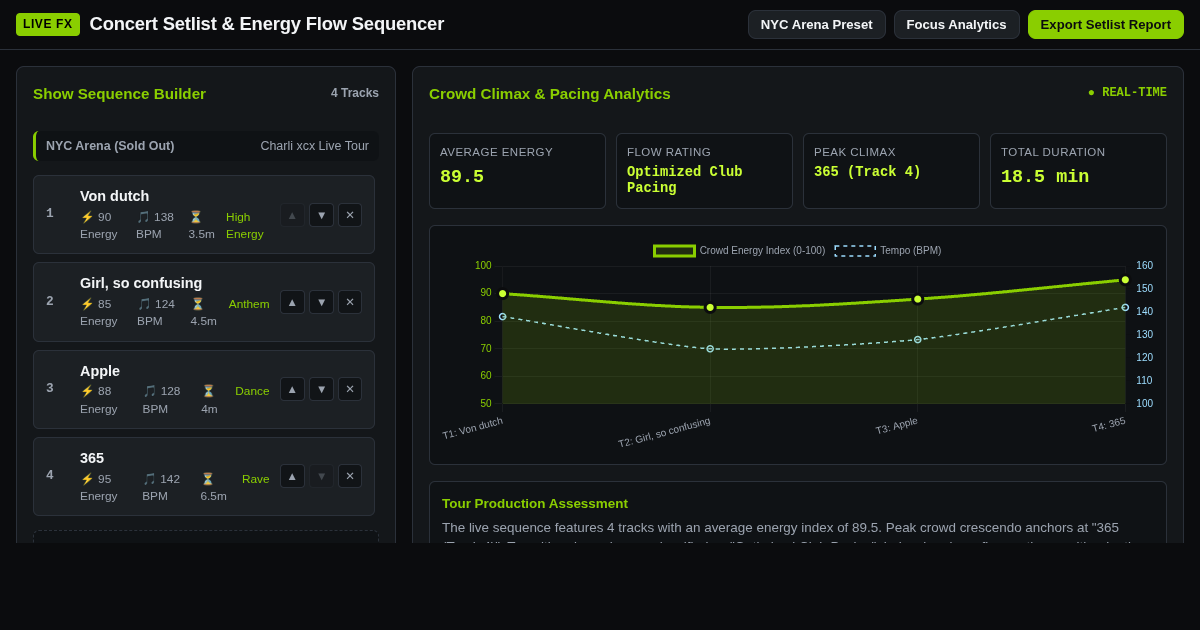Move Apple track up
Viewport: 1200px width, 630px height.
[292, 389]
